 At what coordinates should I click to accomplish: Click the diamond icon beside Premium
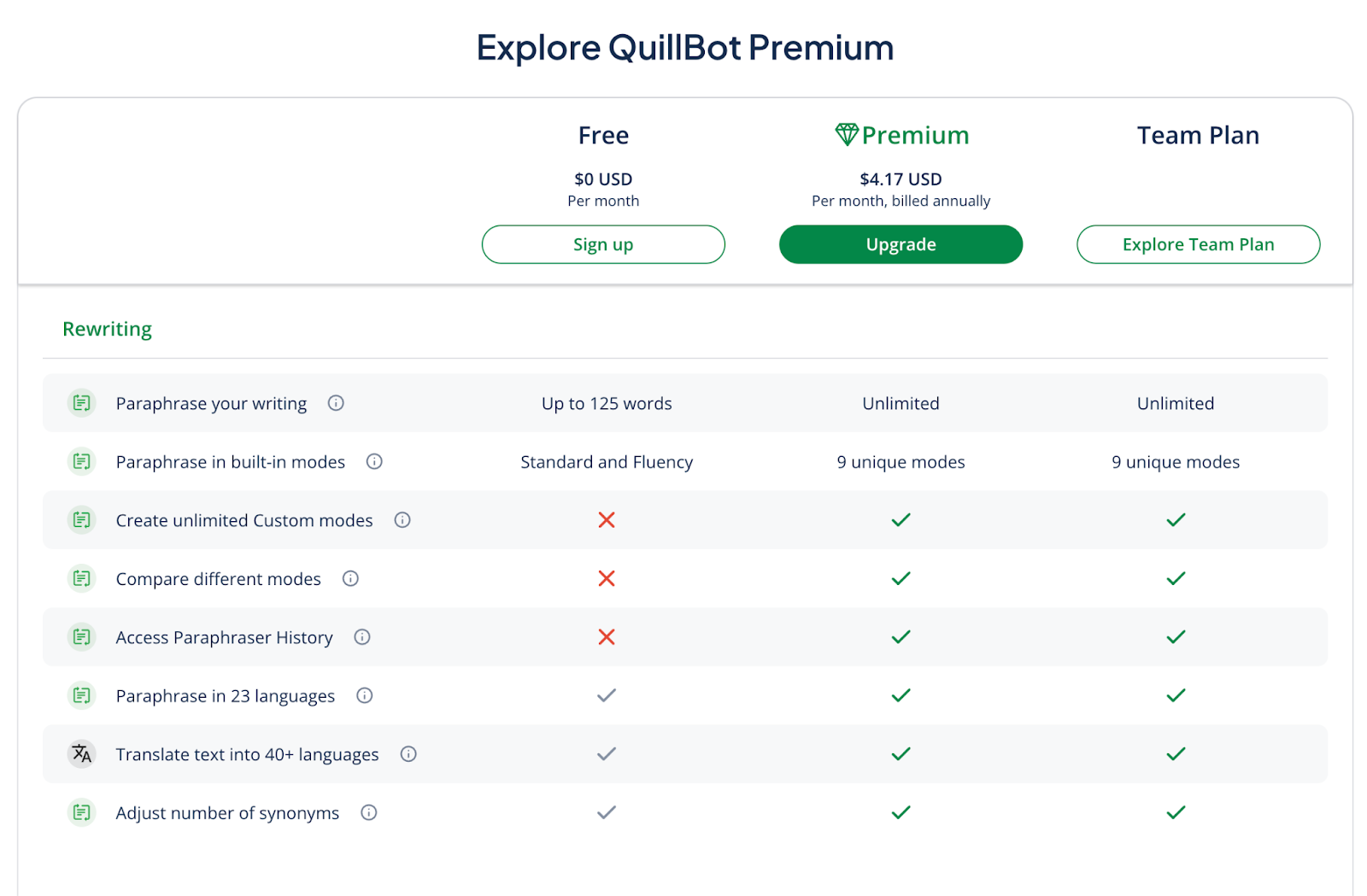(846, 134)
